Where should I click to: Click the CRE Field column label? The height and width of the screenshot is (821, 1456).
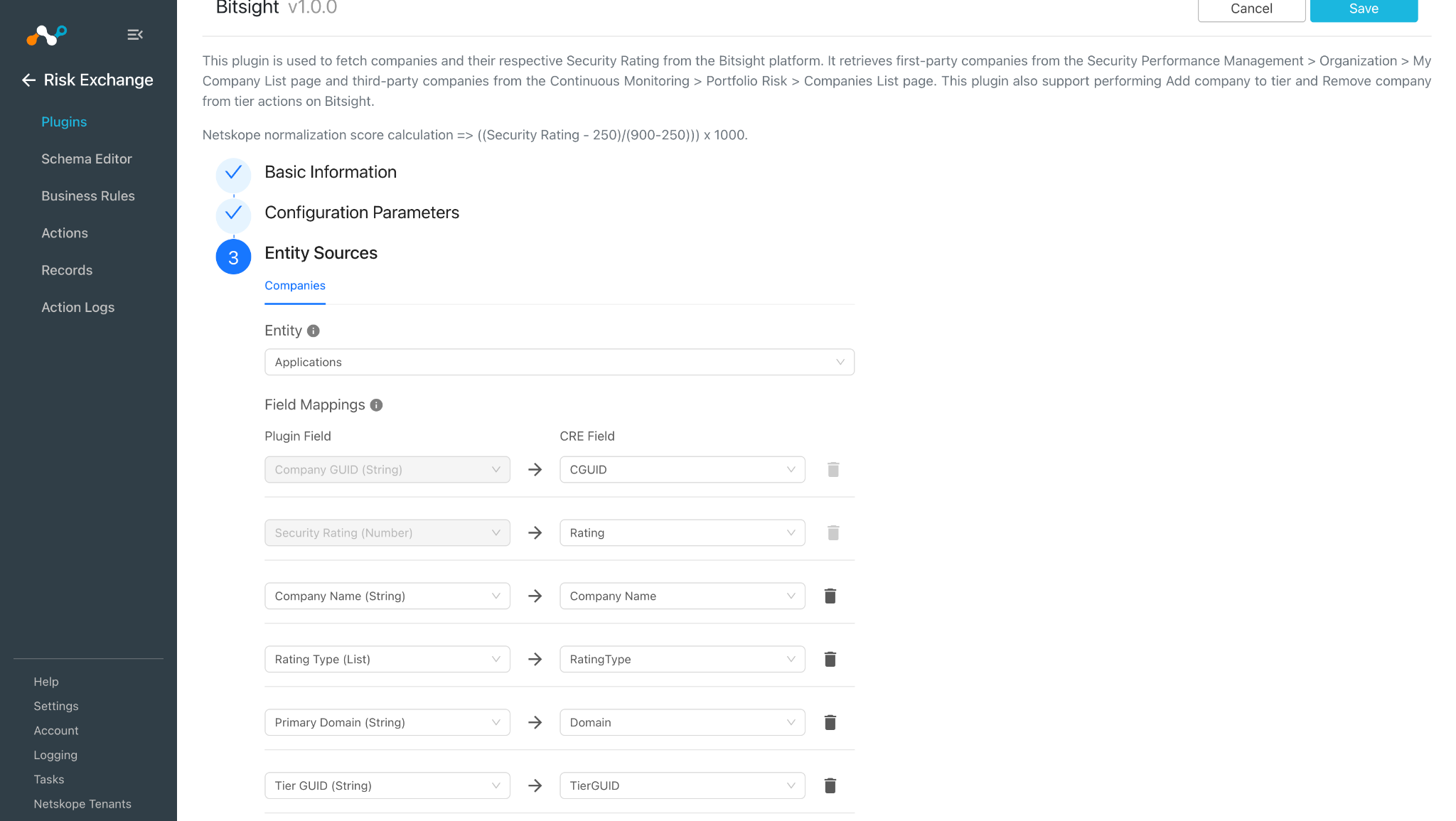587,436
